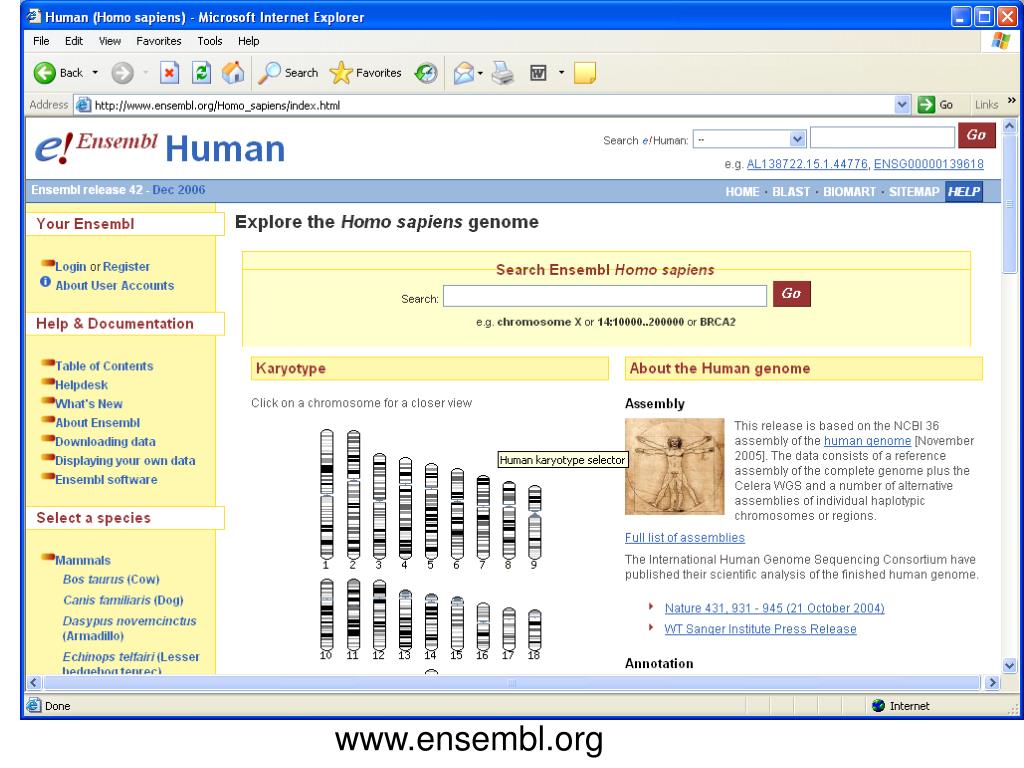The image size is (1024, 768).
Task: Click the Go button under Search Ensembl Homo sapiens
Action: [x=792, y=294]
